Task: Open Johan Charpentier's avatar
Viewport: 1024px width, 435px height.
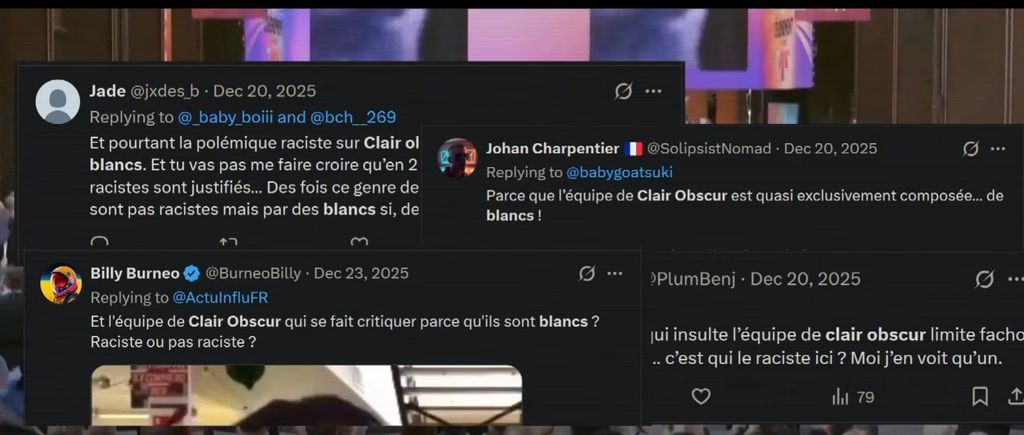Action: tap(457, 158)
